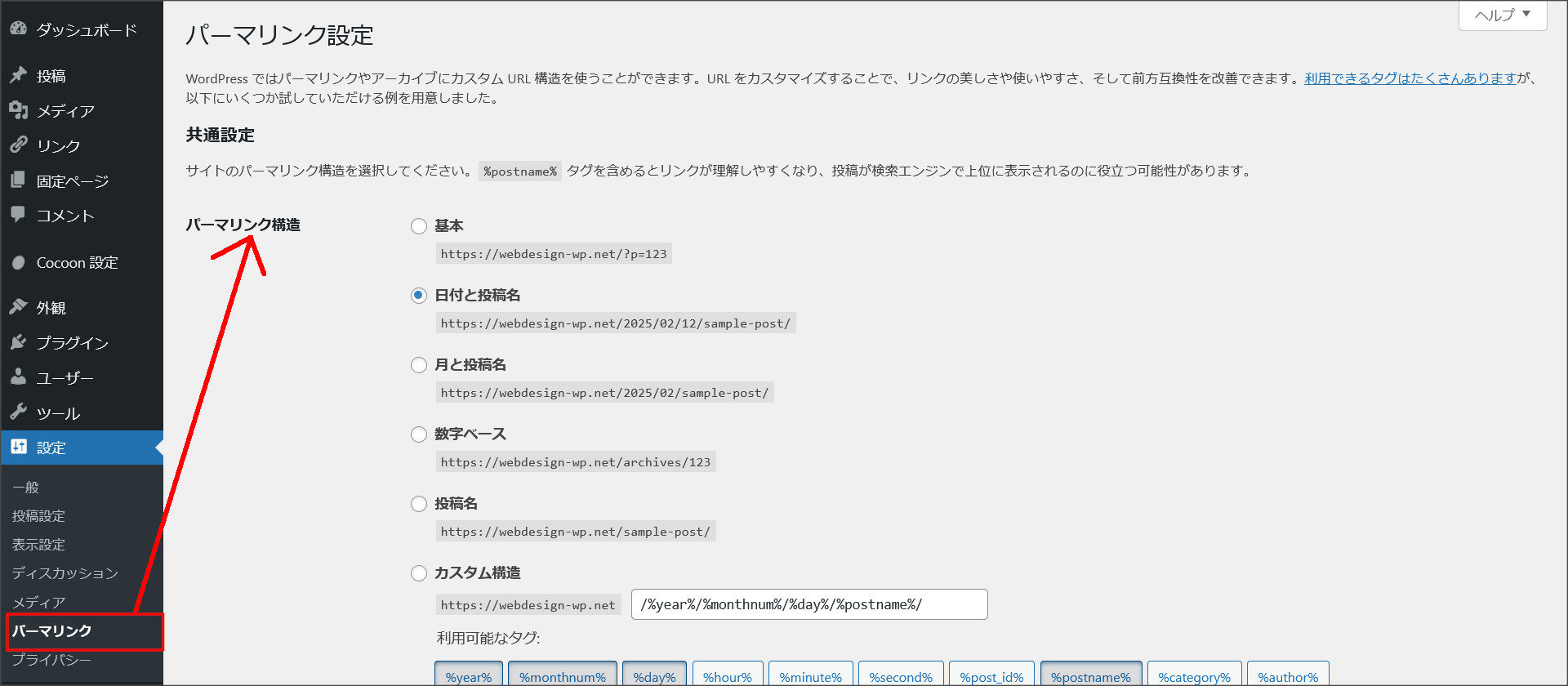Viewport: 1568px width, 686px height.
Task: Choose the カスタム構造 radio option
Action: [x=419, y=573]
